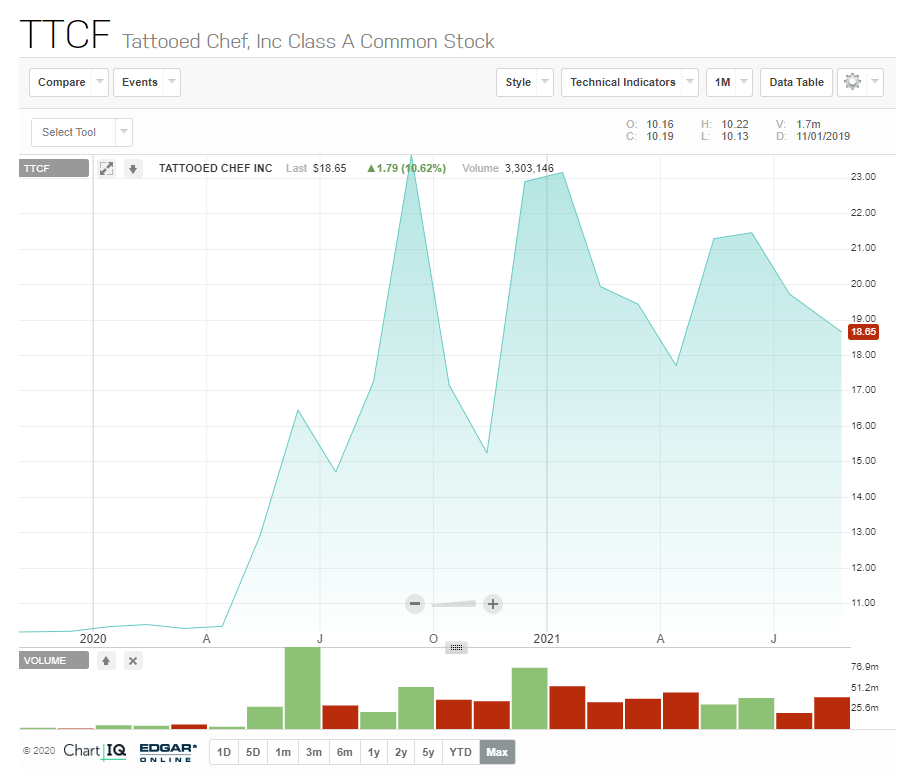The width and height of the screenshot is (917, 782).
Task: Open the Data Table view
Action: pyautogui.click(x=796, y=82)
